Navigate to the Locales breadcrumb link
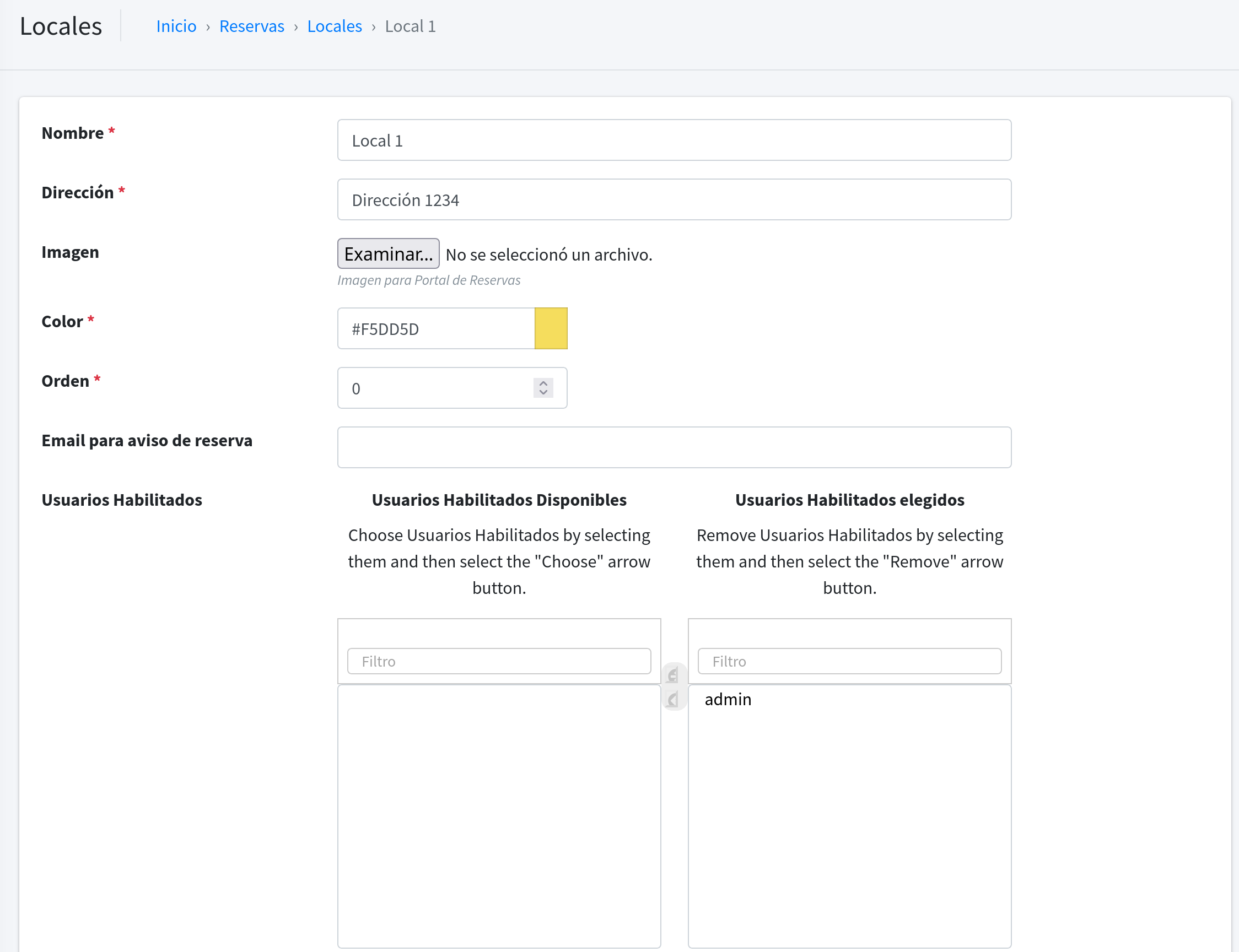 click(x=335, y=26)
